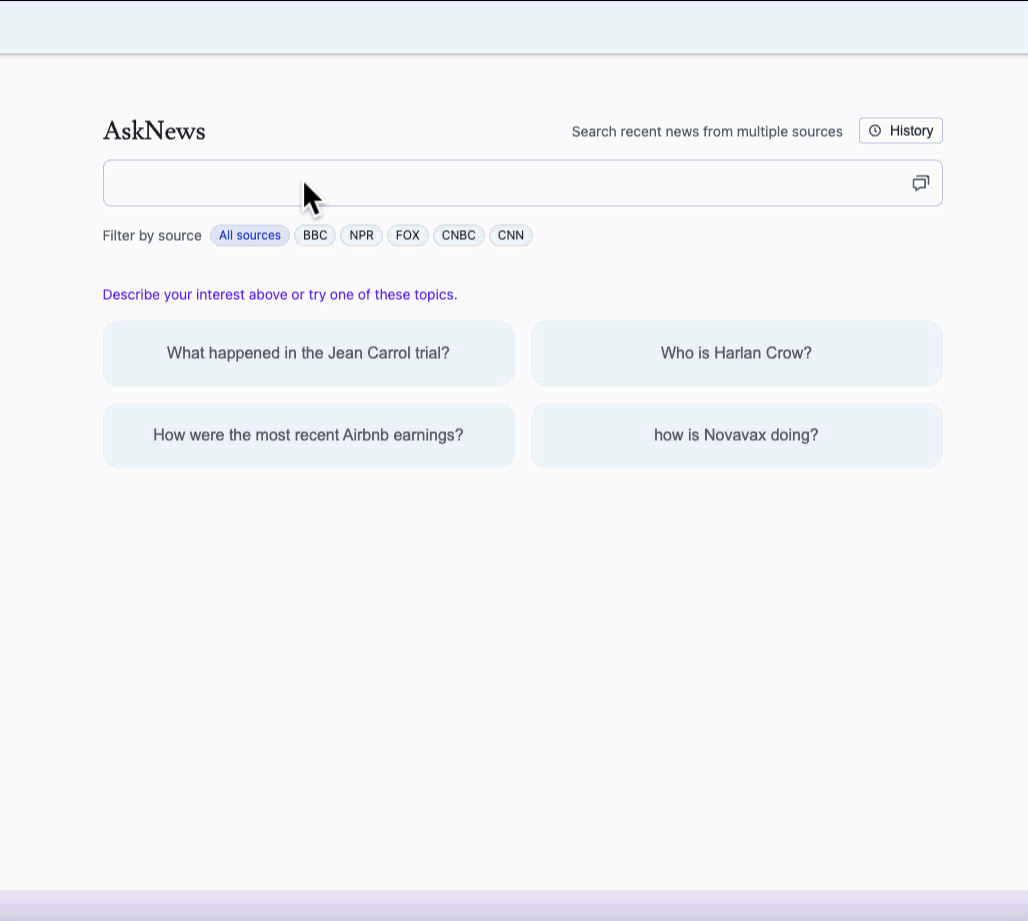
Task: Click the clock icon beside History
Action: click(875, 131)
